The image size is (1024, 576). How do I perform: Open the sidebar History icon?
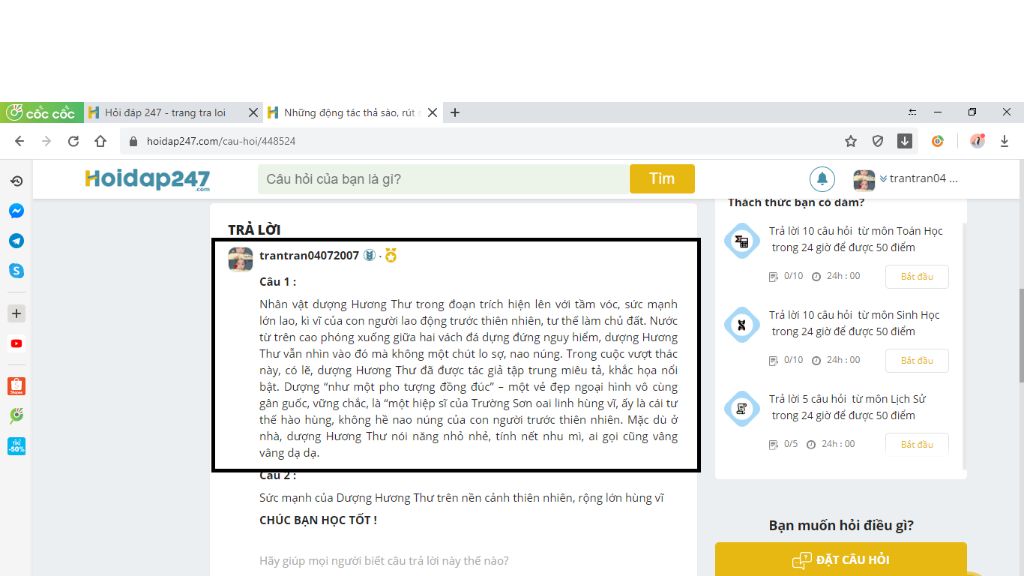[16, 181]
